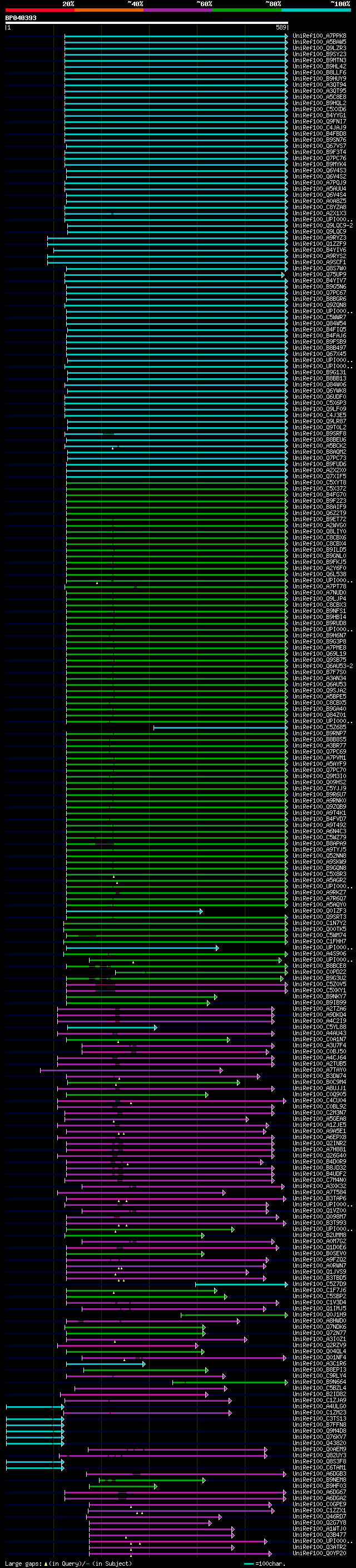The height and width of the screenshot is (1568, 356).
Task: Select hit label UniRef100_Q7PC76
Action: click(319, 159)
